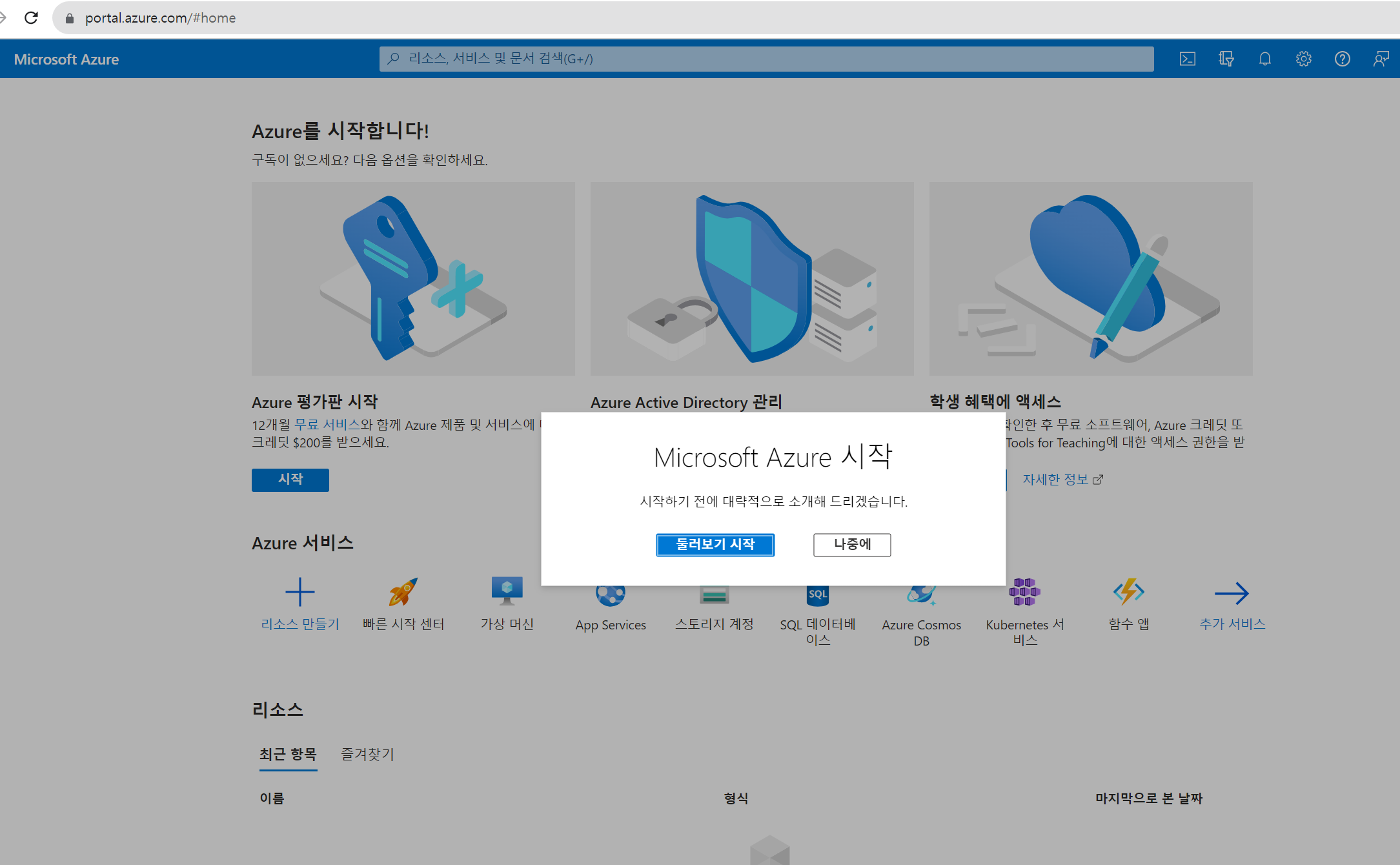Image resolution: width=1400 pixels, height=865 pixels.
Task: Open Kubernetes 서비스 icon
Action: click(x=1024, y=592)
